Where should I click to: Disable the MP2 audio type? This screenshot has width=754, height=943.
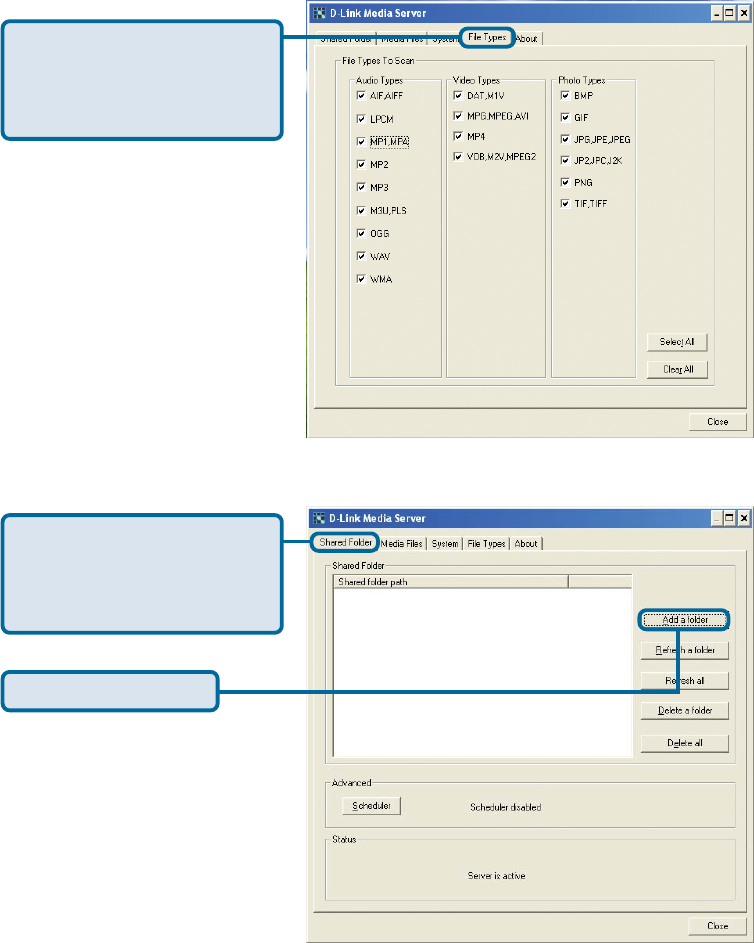(361, 164)
